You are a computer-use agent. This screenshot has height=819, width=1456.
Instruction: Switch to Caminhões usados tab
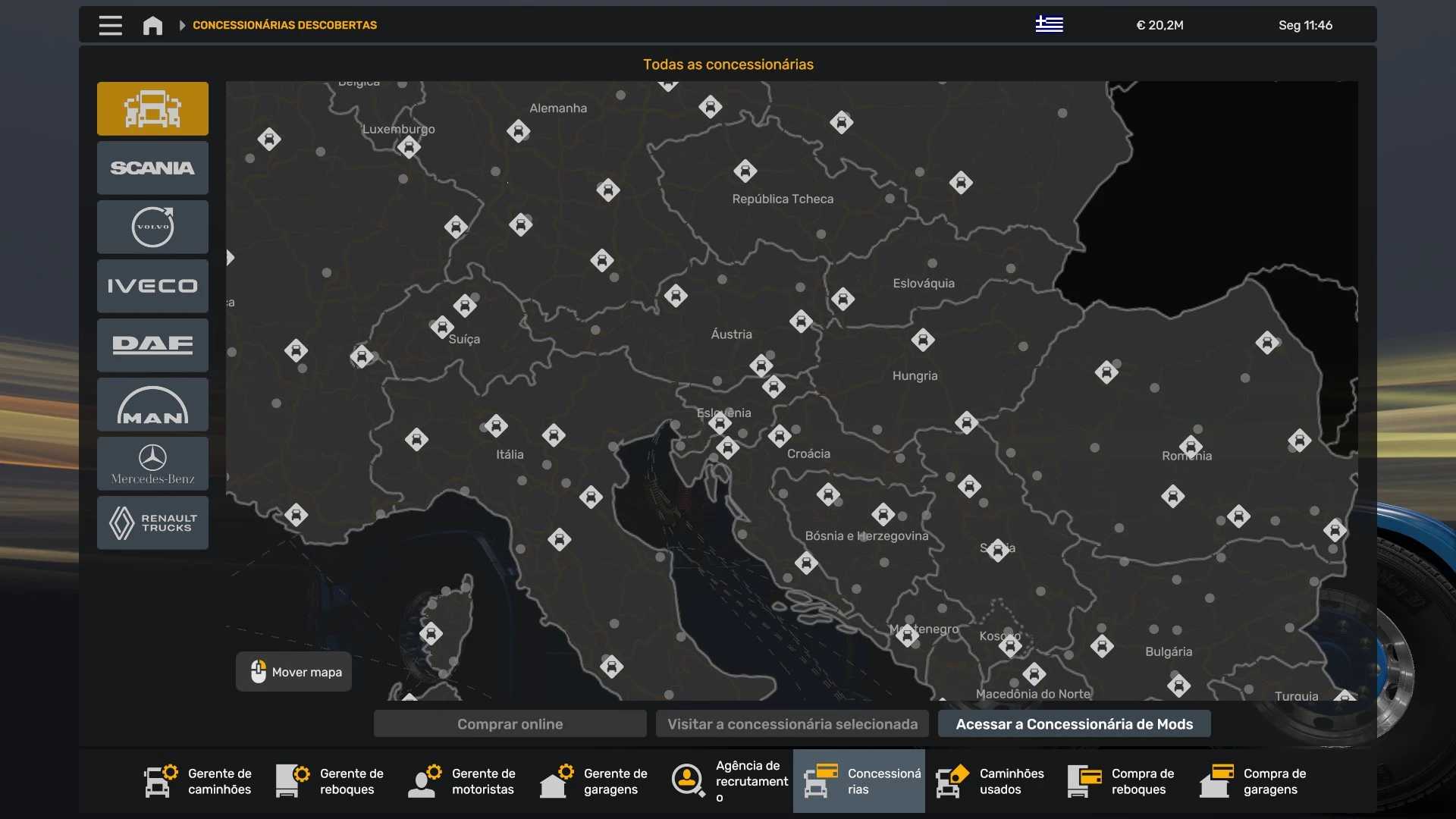(990, 781)
